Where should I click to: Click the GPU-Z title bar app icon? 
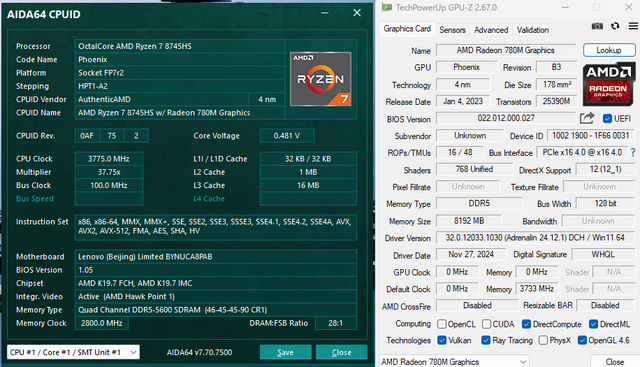[x=387, y=7]
